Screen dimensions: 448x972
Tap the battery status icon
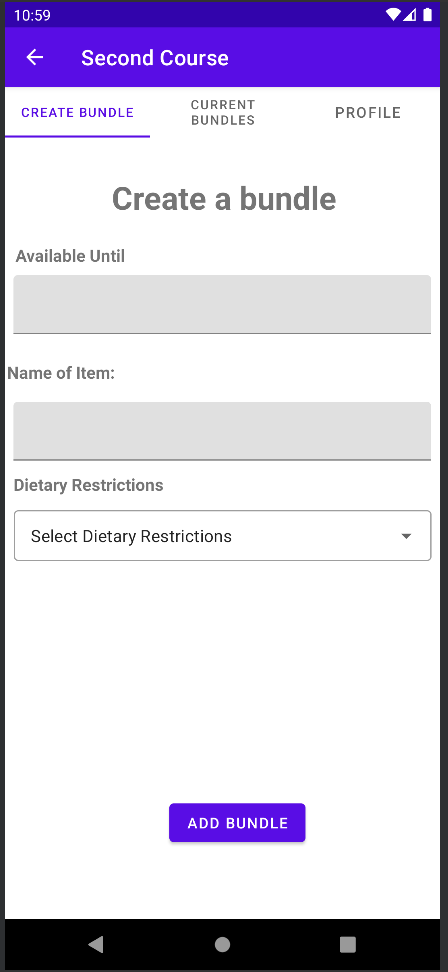click(x=428, y=15)
